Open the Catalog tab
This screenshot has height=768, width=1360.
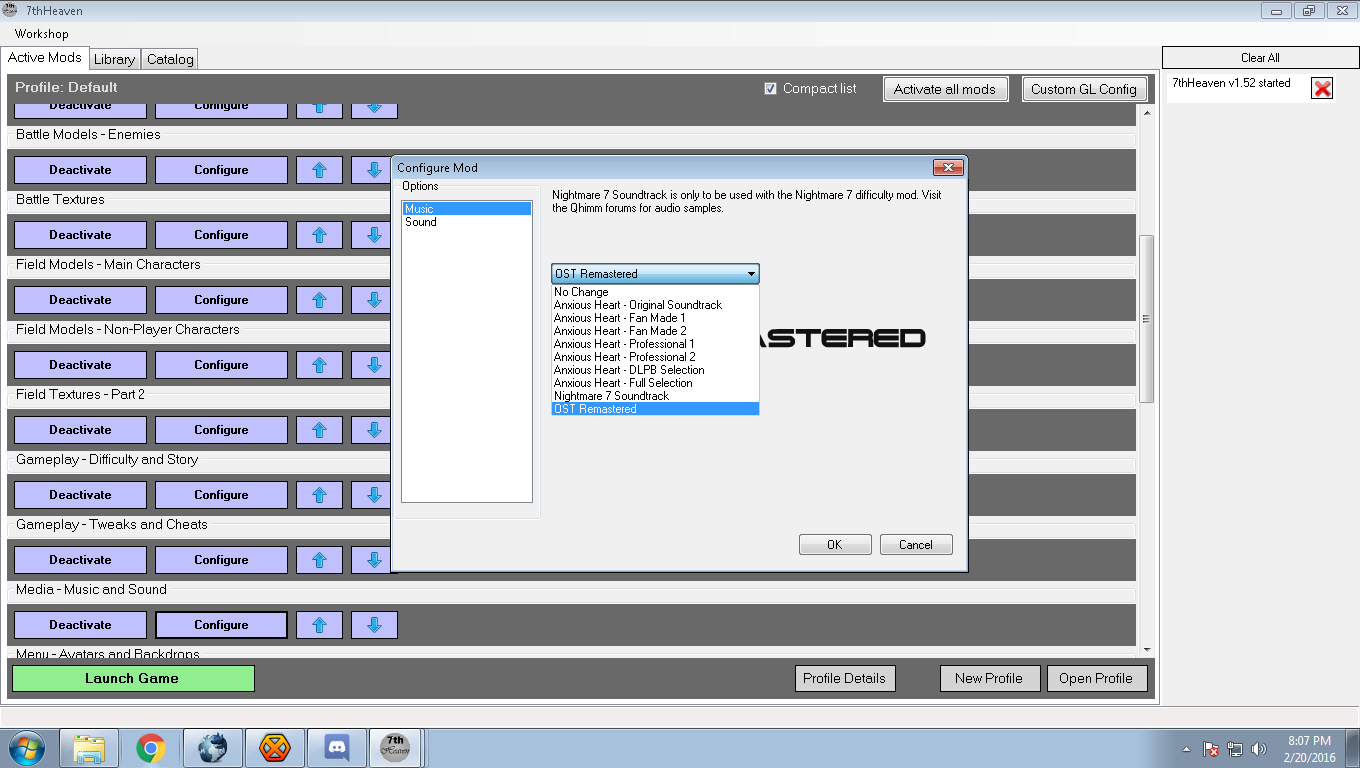point(170,59)
